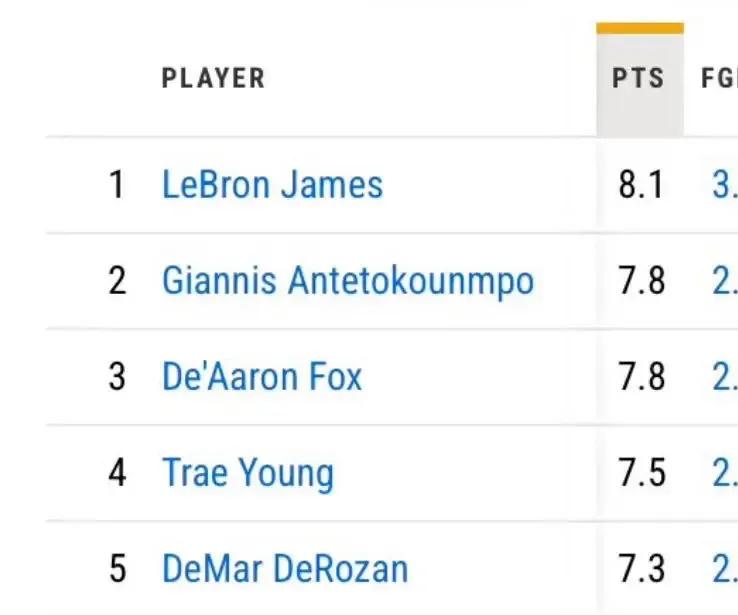
Task: Open Giannis Antetokounmpo player link
Action: pyautogui.click(x=348, y=281)
